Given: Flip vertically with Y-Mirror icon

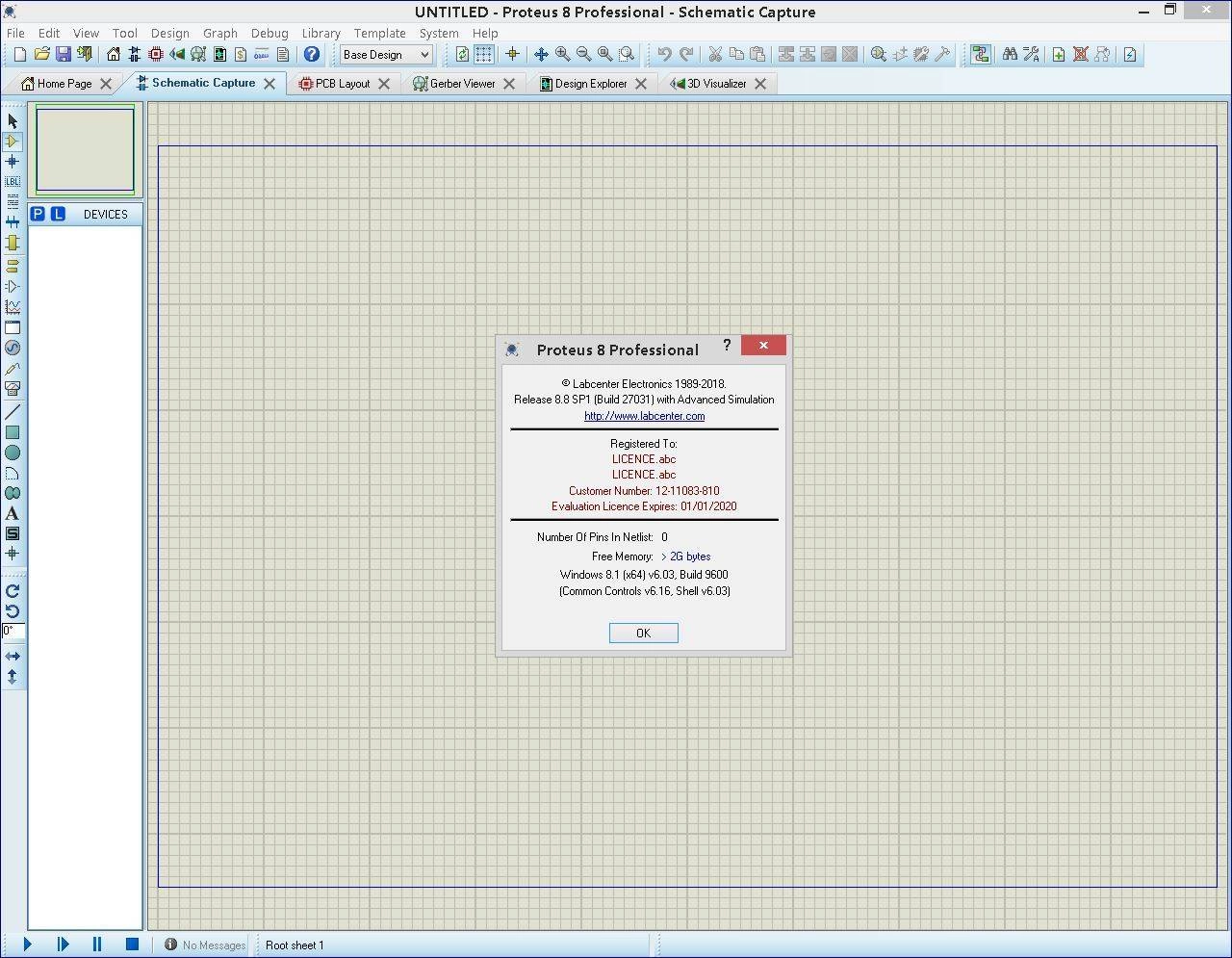Looking at the screenshot, I should 13,677.
